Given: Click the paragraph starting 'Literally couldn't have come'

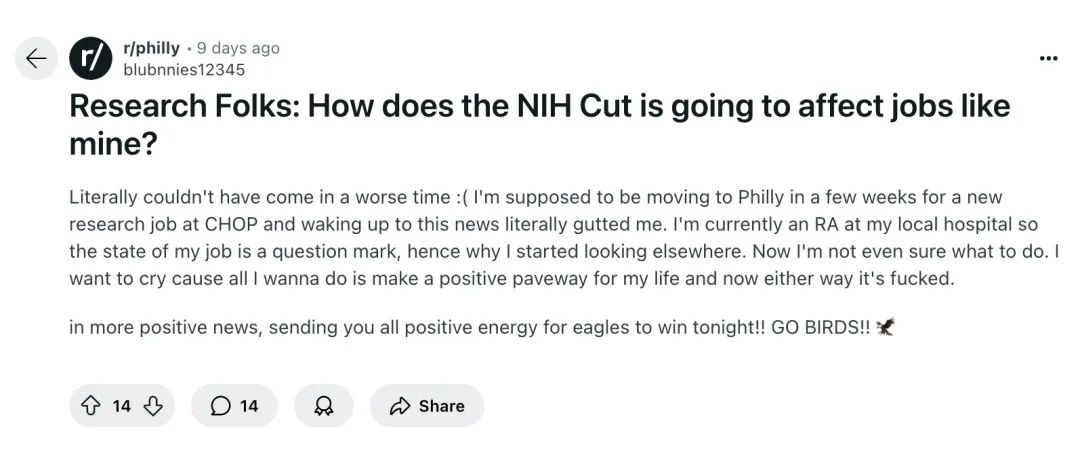Looking at the screenshot, I should coord(564,238).
